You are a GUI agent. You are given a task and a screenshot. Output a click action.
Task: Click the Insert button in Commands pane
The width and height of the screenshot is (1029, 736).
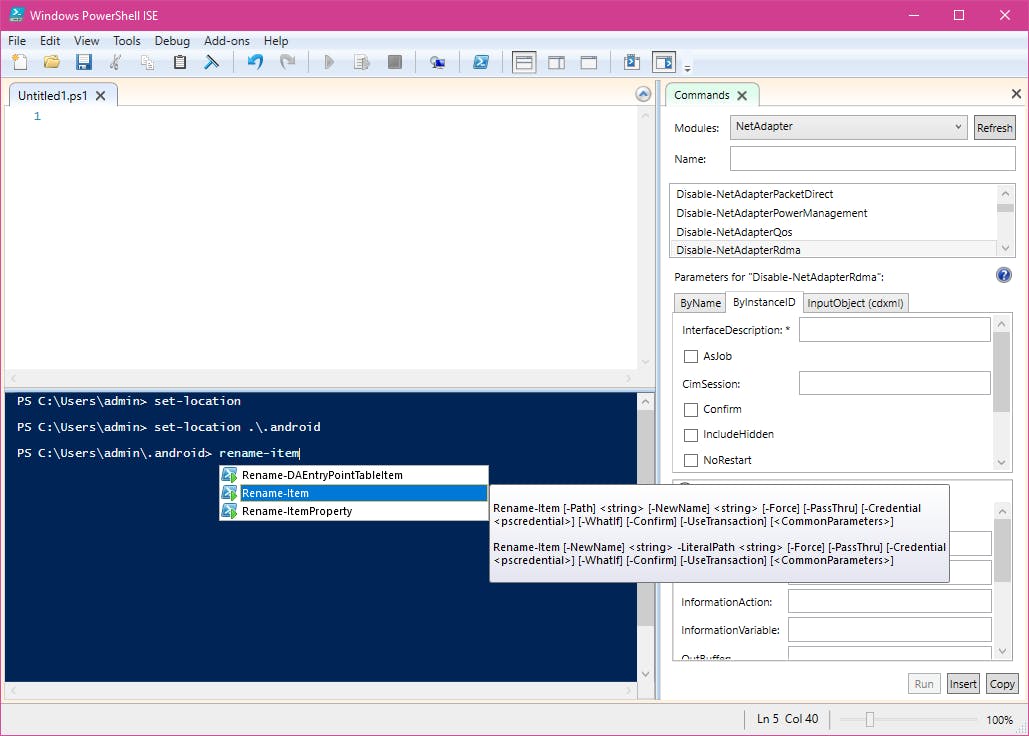coord(963,684)
